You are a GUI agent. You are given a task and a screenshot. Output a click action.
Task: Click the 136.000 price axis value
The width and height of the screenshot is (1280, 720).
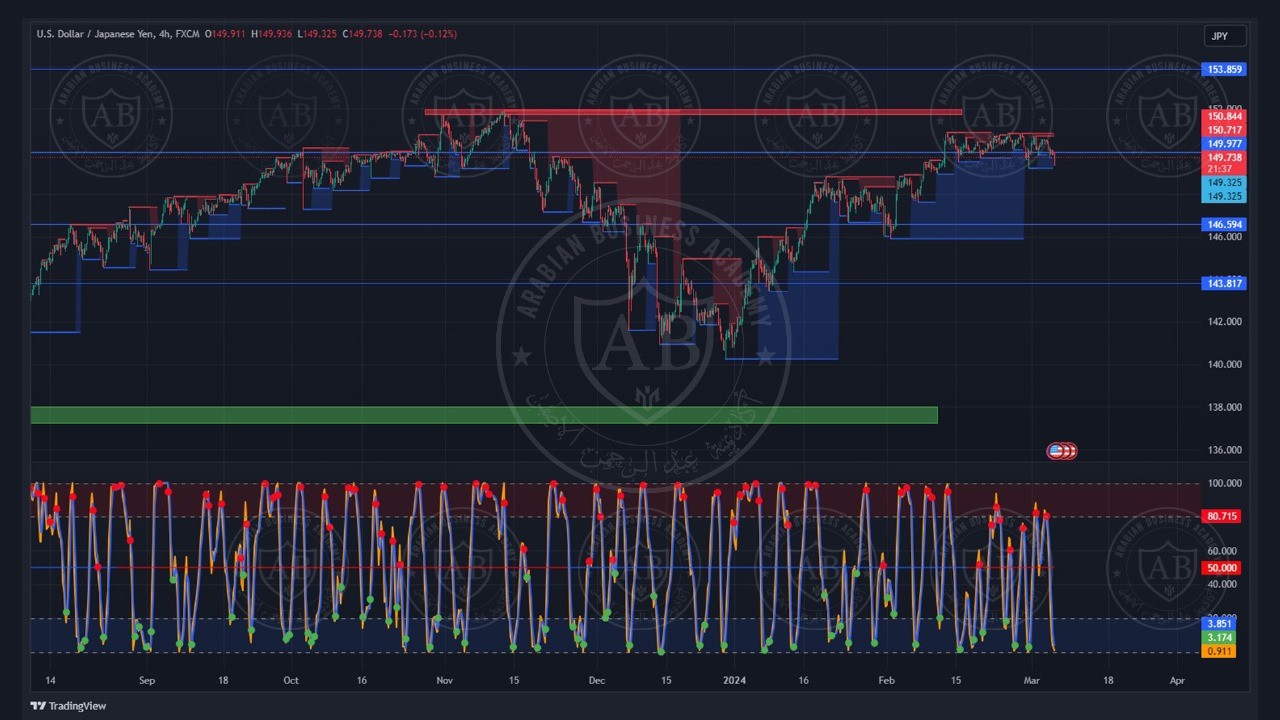(x=1224, y=450)
